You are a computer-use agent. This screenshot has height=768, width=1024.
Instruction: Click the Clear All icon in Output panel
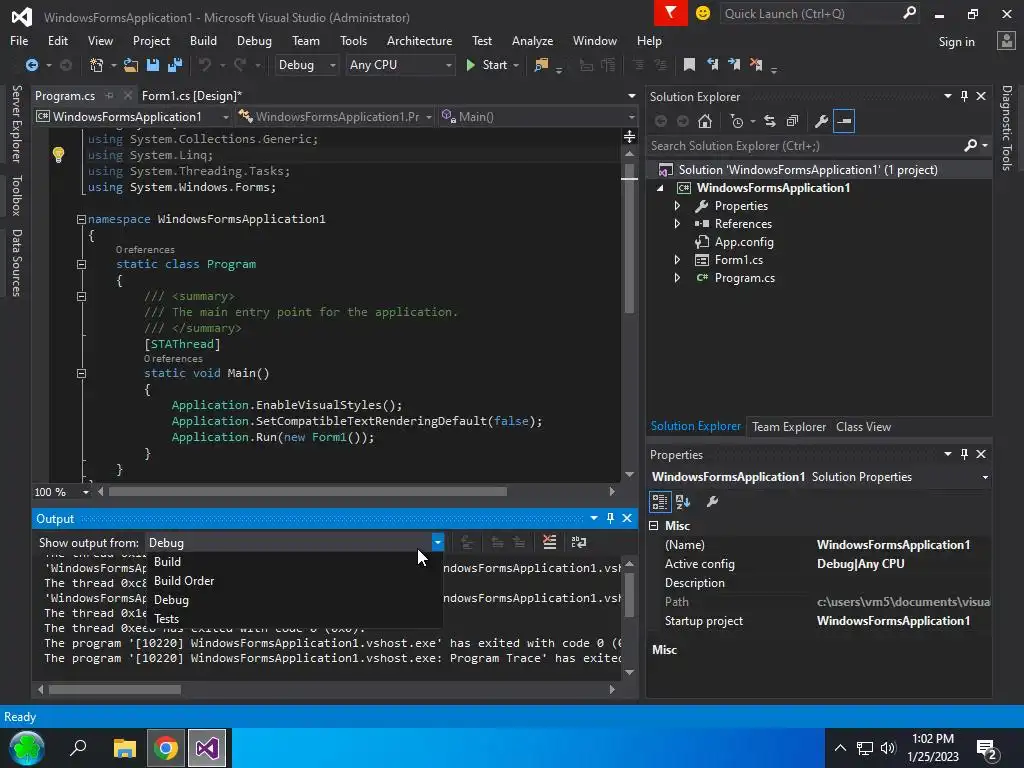(x=550, y=541)
